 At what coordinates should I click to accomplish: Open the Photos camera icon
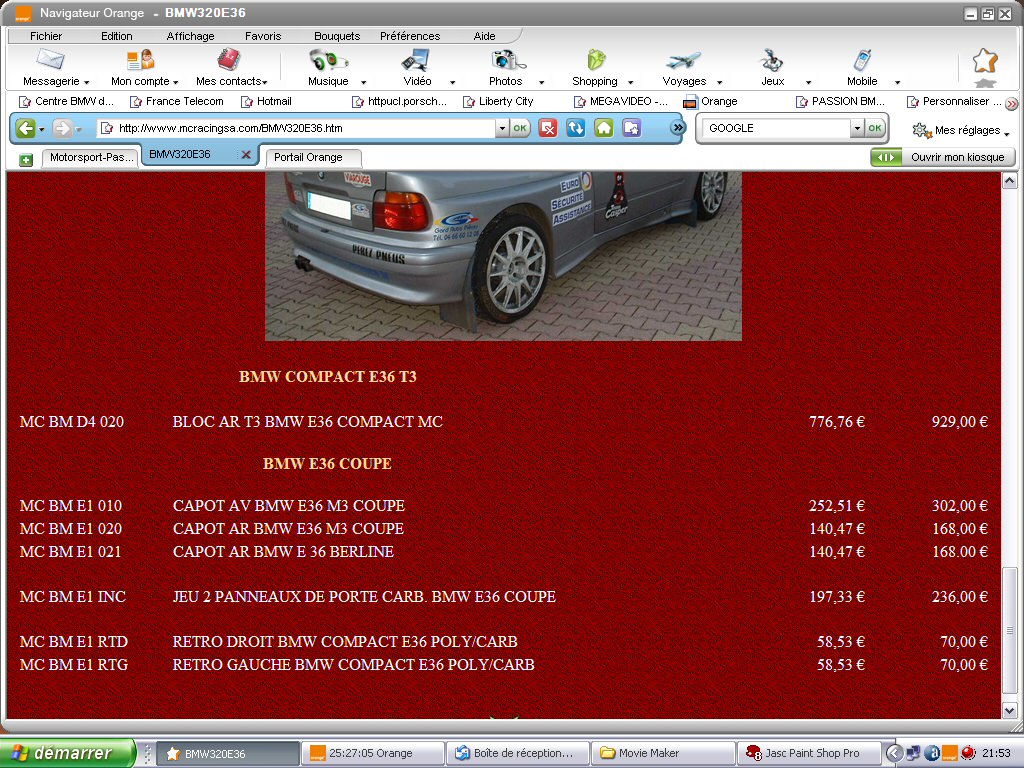click(x=508, y=60)
